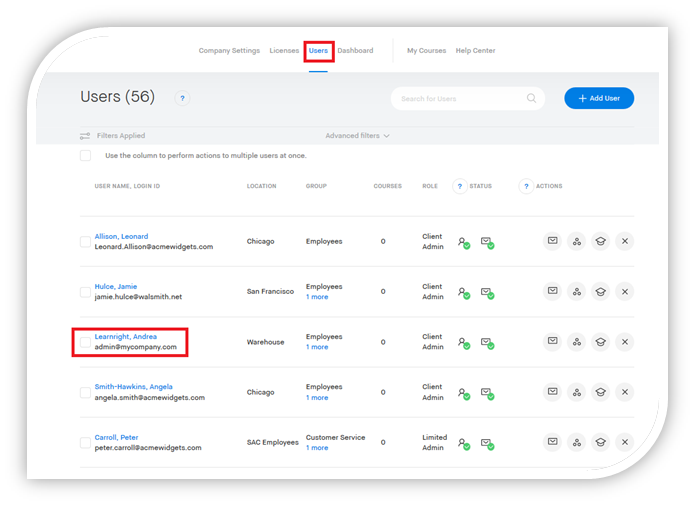This screenshot has height=506, width=695.
Task: Expand '1 more' groups for Carroll, Peter
Action: [x=317, y=448]
